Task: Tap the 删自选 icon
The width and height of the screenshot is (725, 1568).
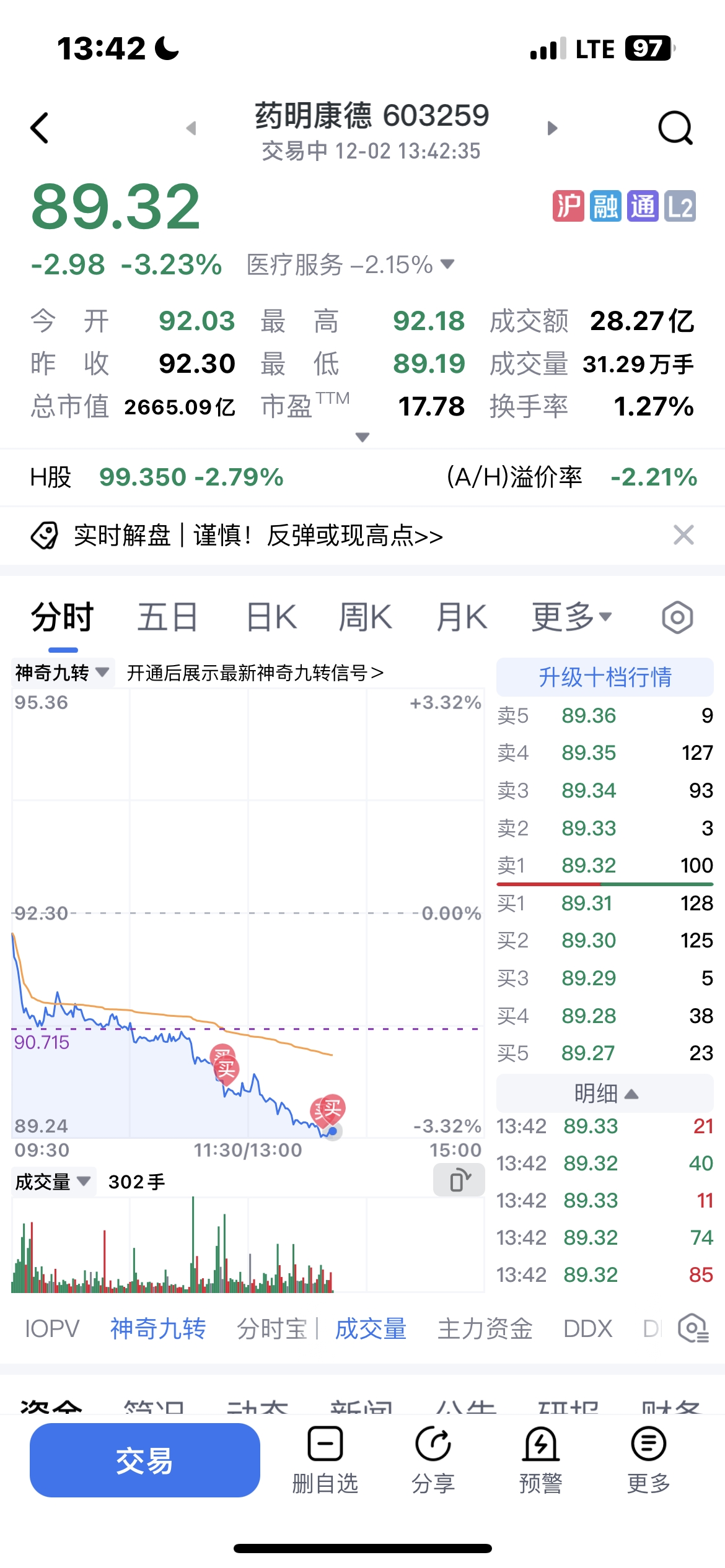Action: [x=325, y=1444]
